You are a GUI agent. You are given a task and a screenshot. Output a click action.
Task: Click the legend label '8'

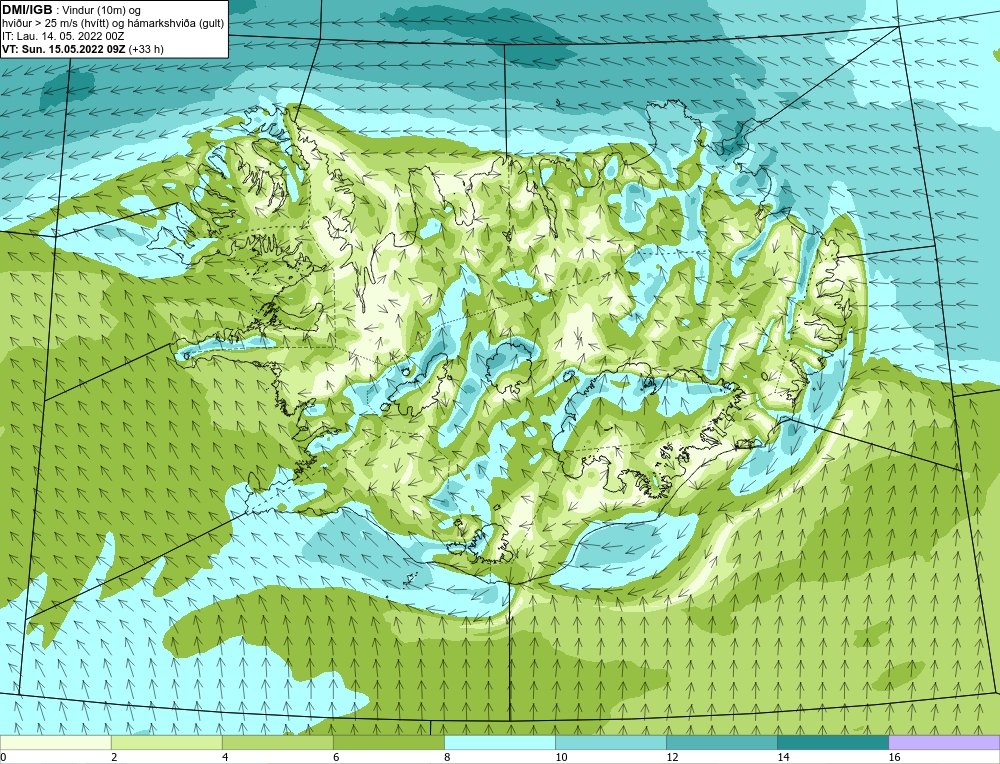point(447,757)
